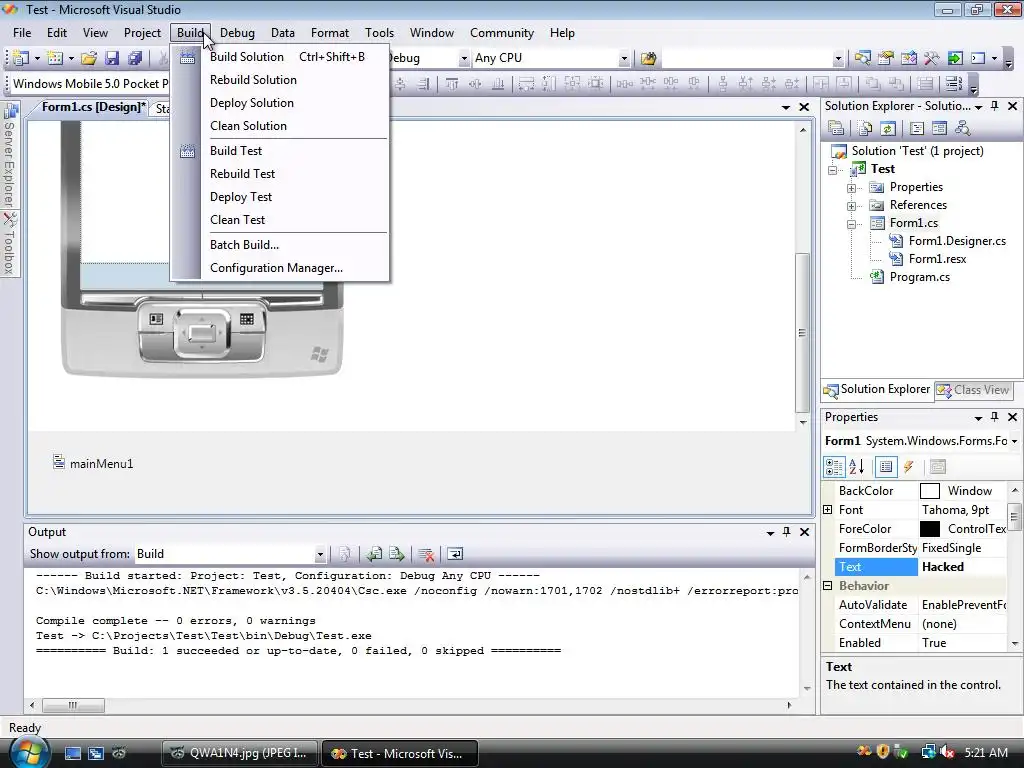Screen dimensions: 1024x768
Task: Go to previous message in Output toolbar
Action: tap(374, 554)
